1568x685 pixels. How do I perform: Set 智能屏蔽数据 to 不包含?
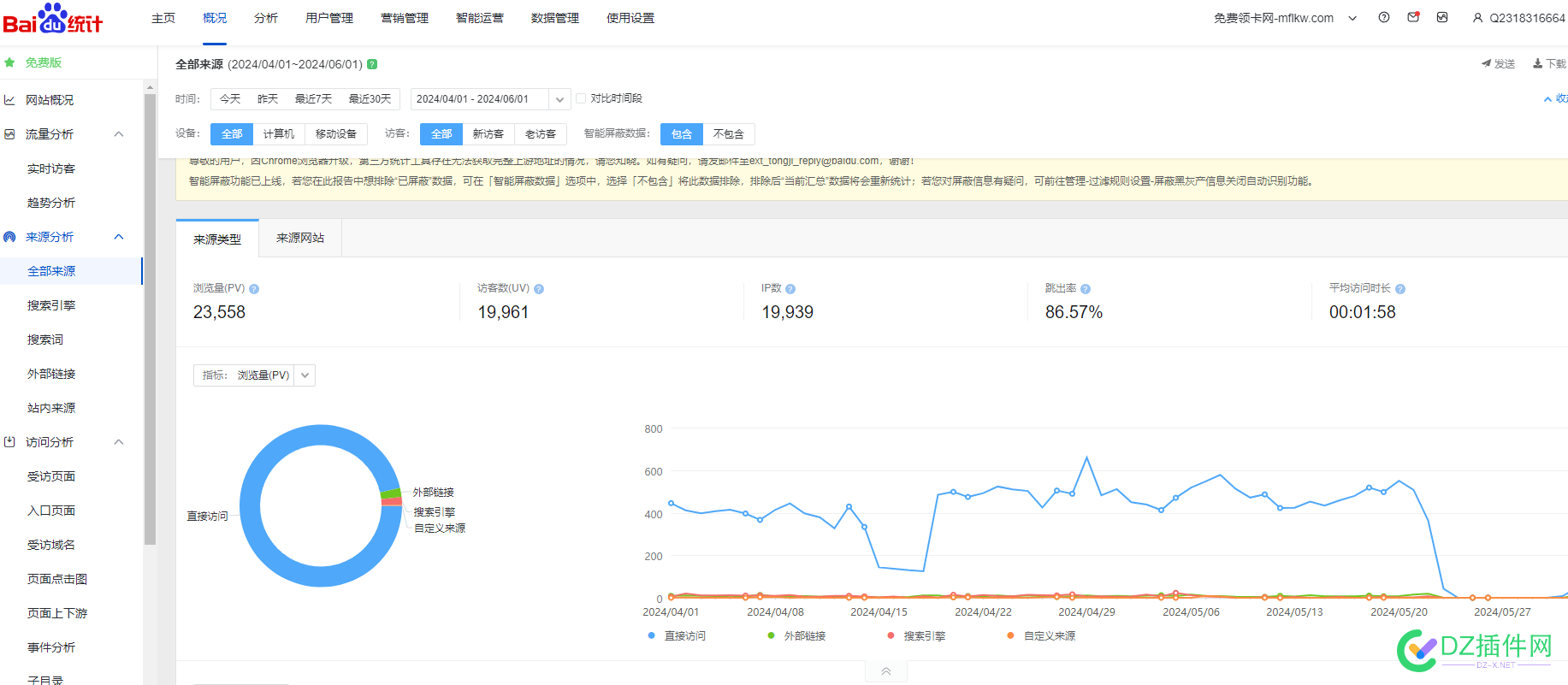(x=729, y=134)
